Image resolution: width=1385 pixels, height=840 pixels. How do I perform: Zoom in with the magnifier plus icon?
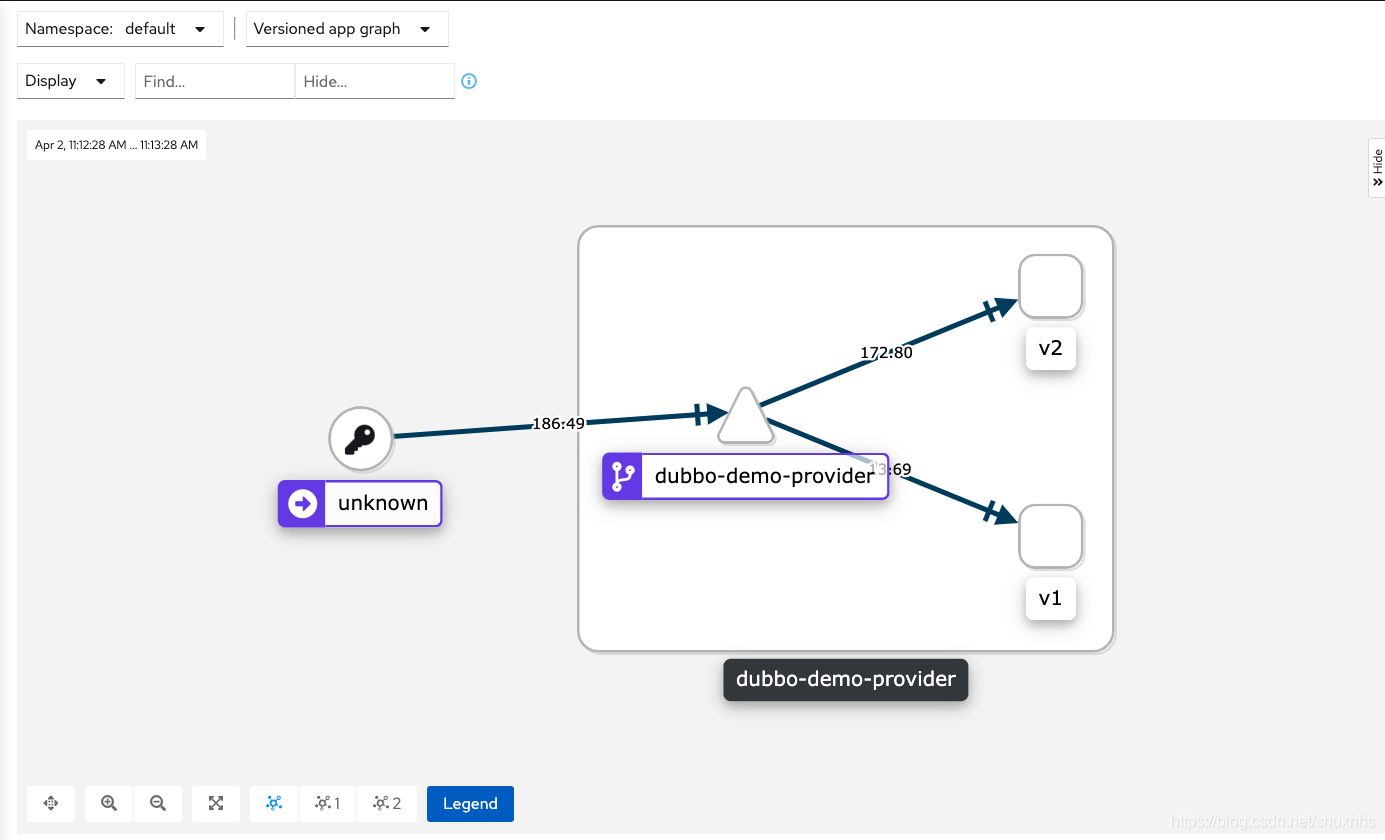point(109,803)
